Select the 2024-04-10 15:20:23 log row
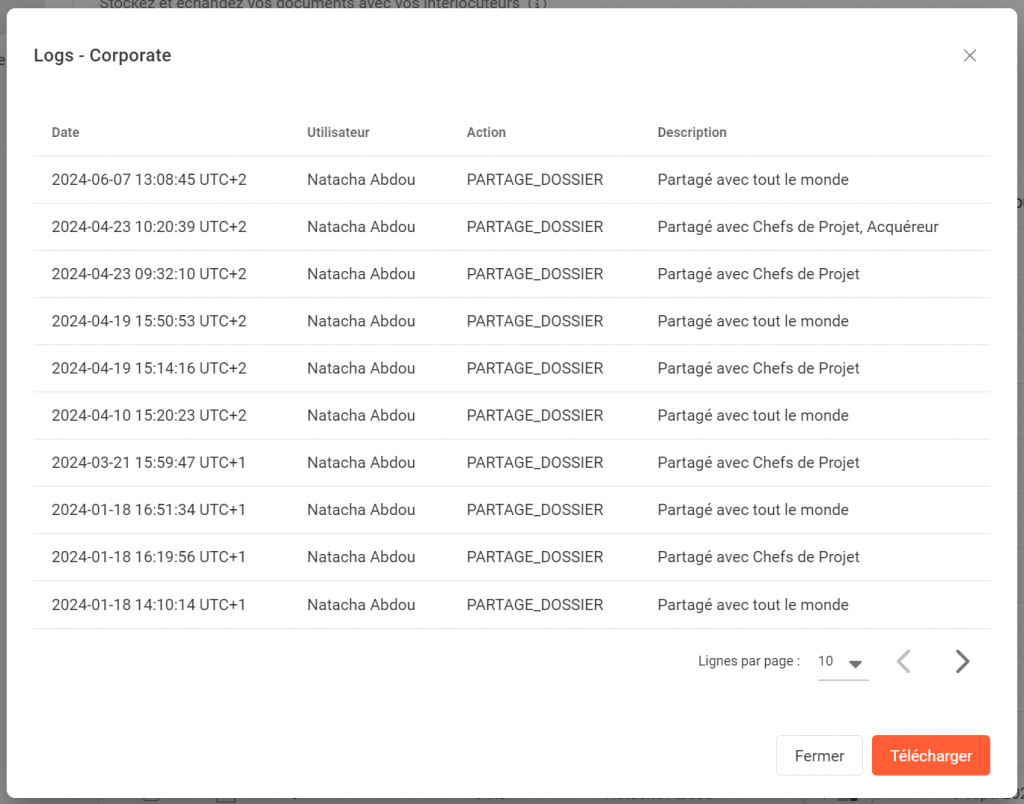 tap(149, 415)
